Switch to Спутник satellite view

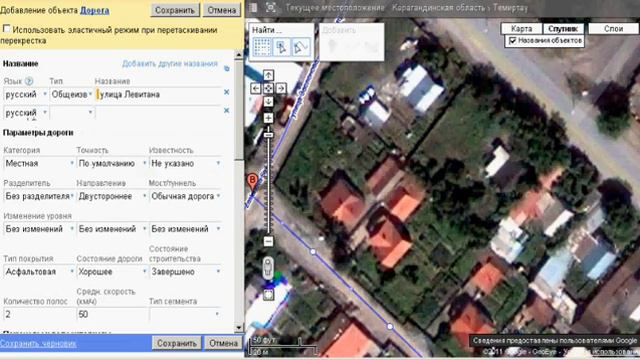(563, 29)
